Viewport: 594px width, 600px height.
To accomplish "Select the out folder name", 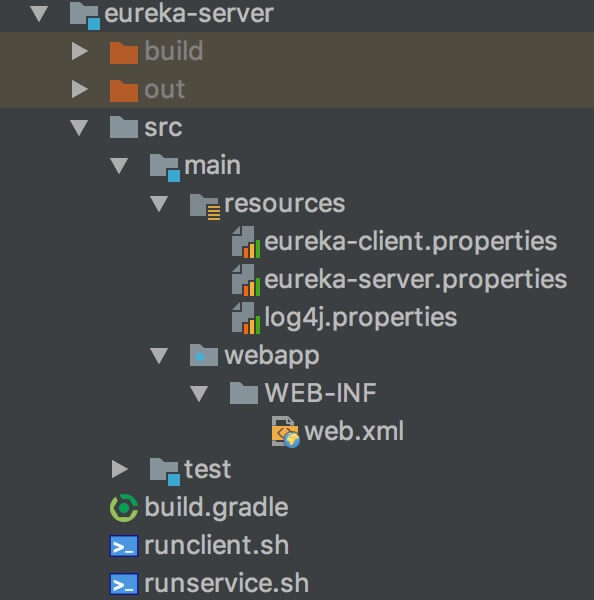I will pos(165,90).
